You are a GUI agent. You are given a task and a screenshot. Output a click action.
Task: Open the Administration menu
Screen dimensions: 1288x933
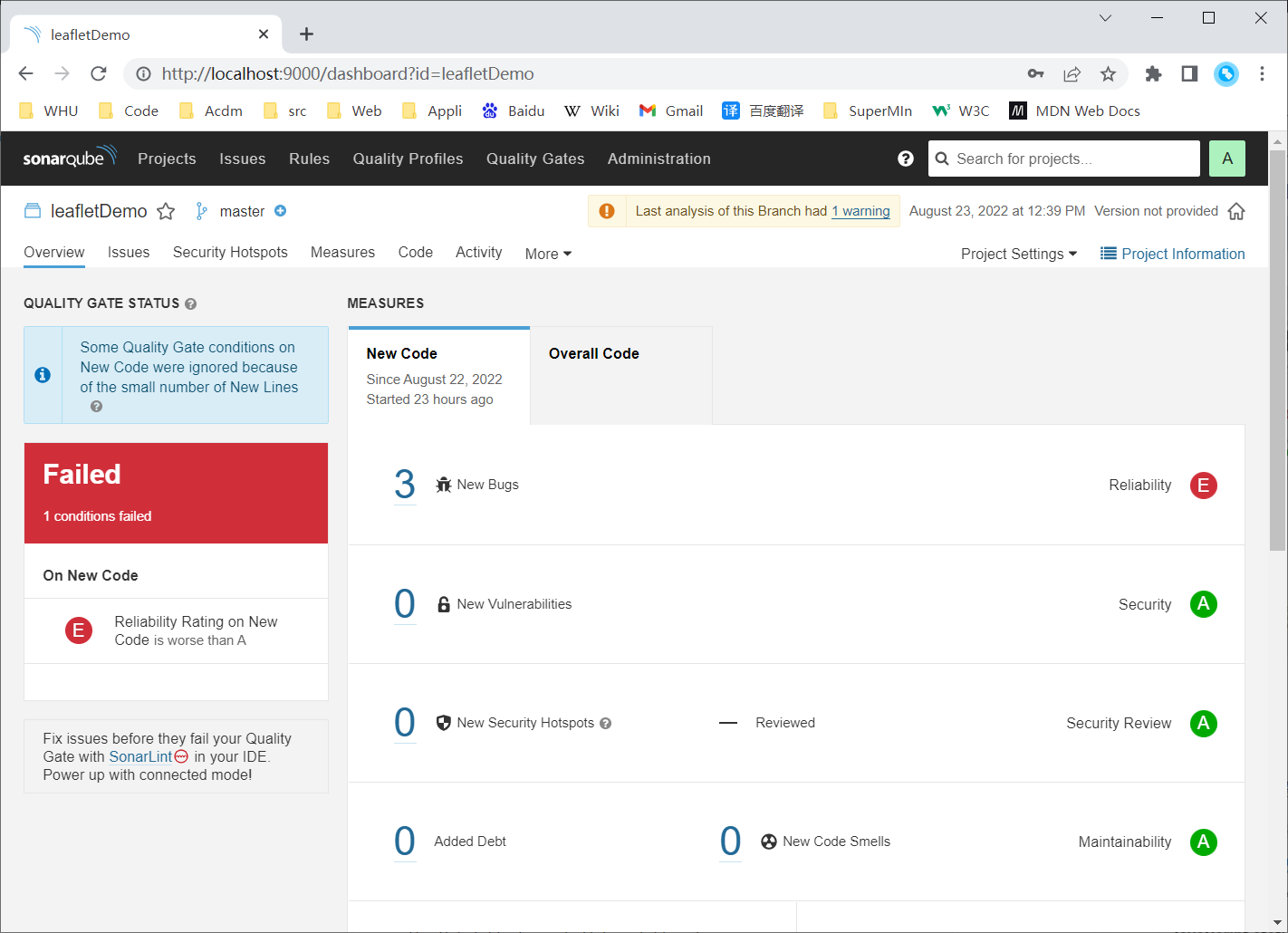tap(658, 159)
